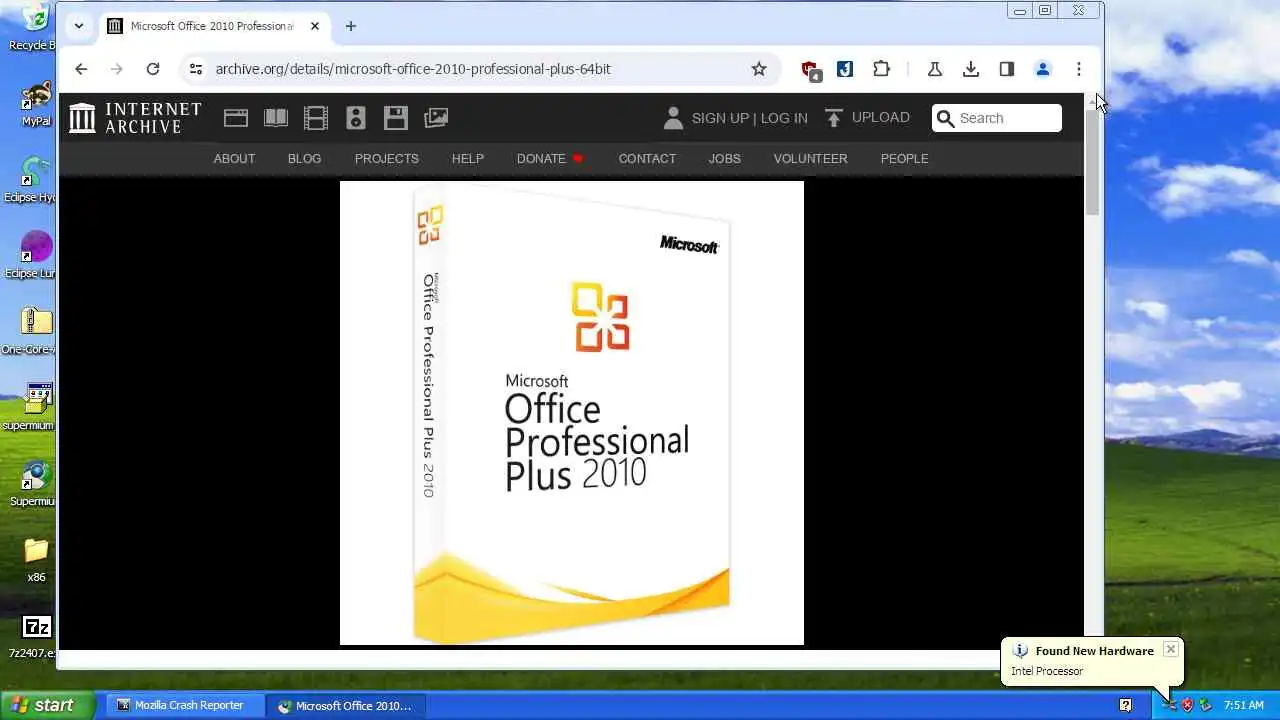Open the VOLUNTEER link
The image size is (1280, 720).
pyautogui.click(x=810, y=158)
